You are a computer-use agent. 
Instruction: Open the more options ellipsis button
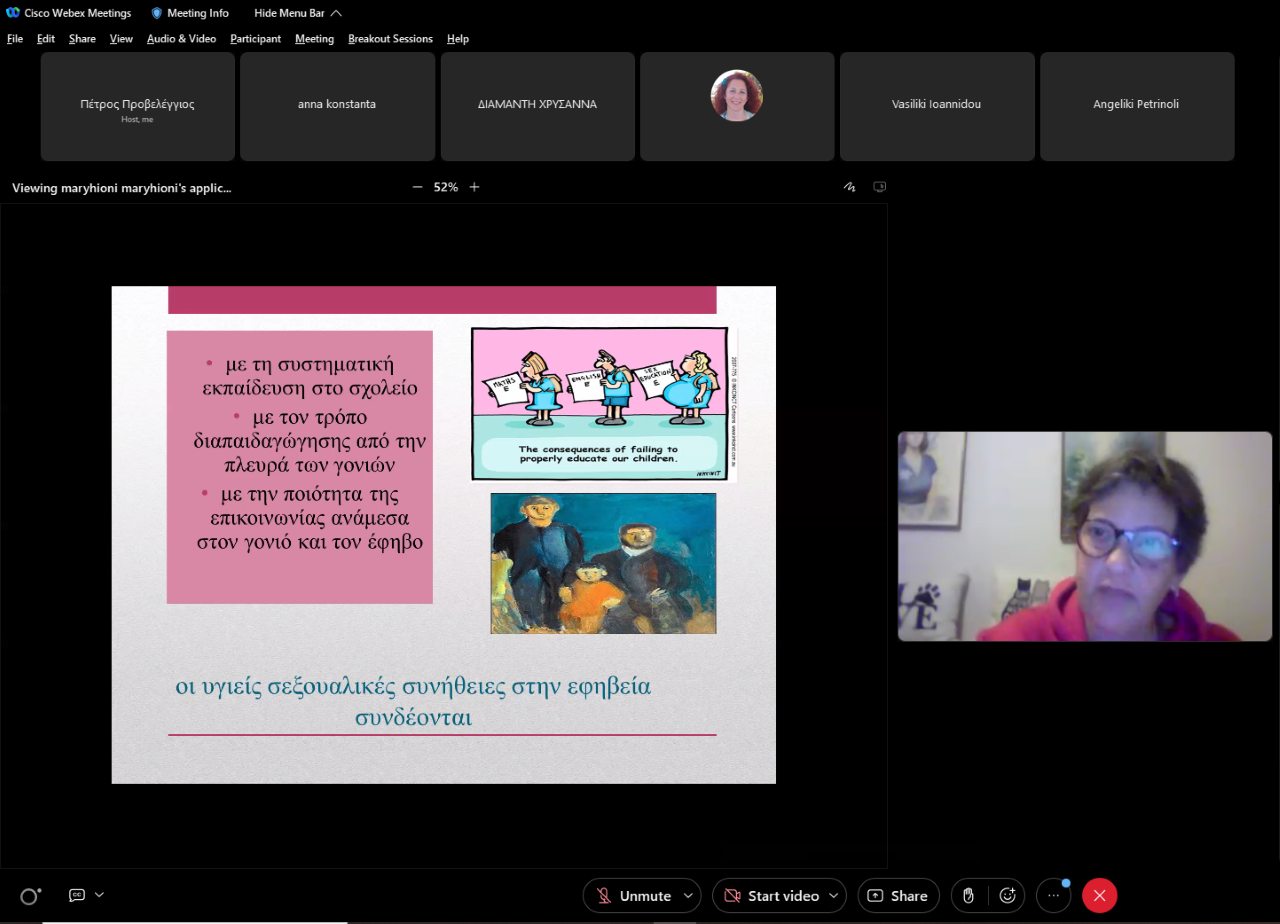[x=1053, y=896]
